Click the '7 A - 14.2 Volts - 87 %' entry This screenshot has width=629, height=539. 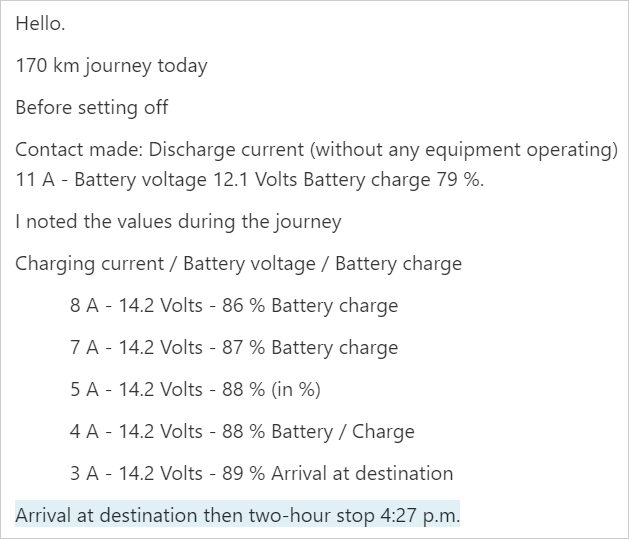point(234,347)
